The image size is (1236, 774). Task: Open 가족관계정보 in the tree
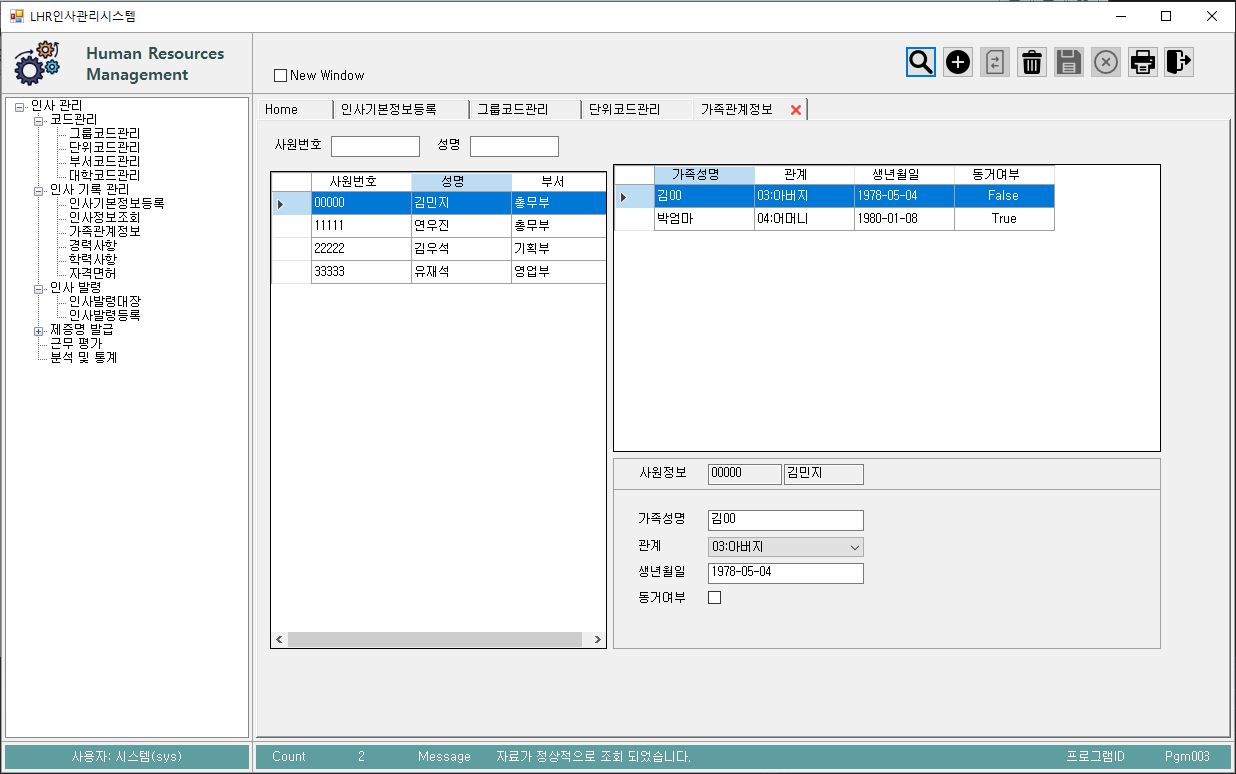pos(104,232)
